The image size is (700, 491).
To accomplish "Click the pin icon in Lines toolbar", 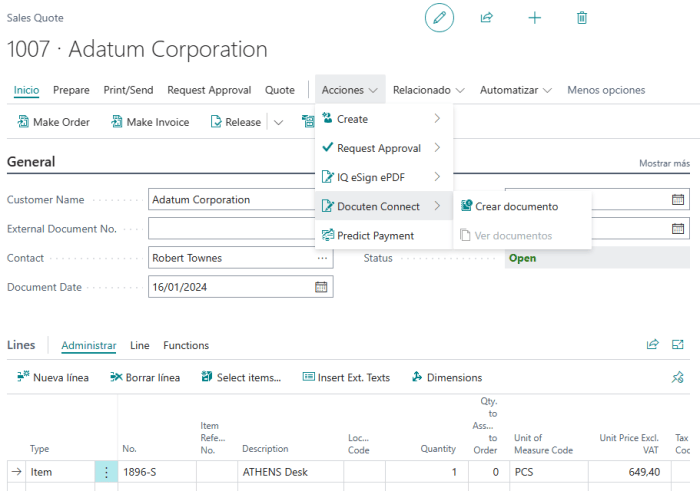I will point(678,377).
